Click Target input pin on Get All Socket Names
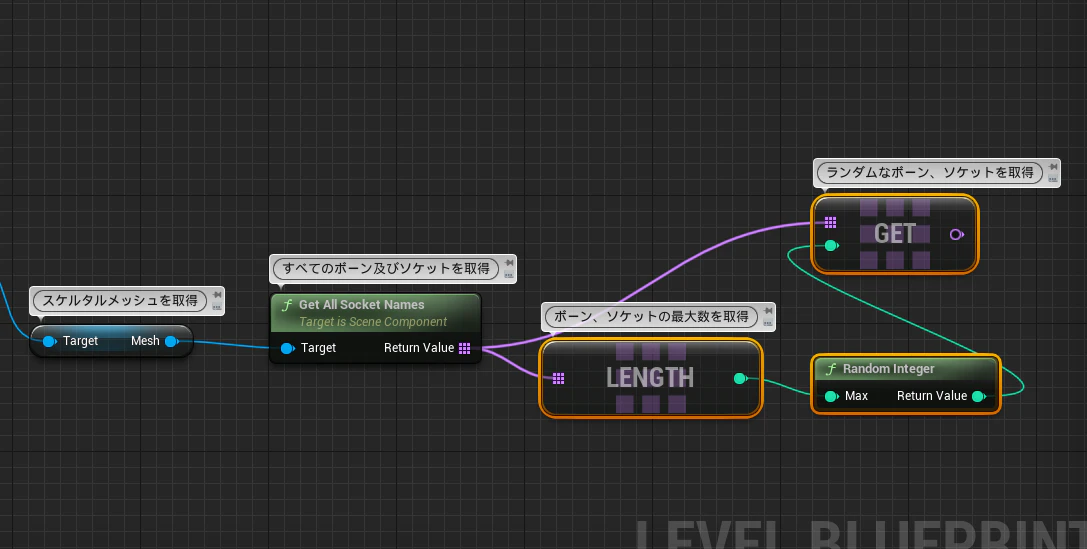This screenshot has height=549, width=1087. click(x=288, y=348)
